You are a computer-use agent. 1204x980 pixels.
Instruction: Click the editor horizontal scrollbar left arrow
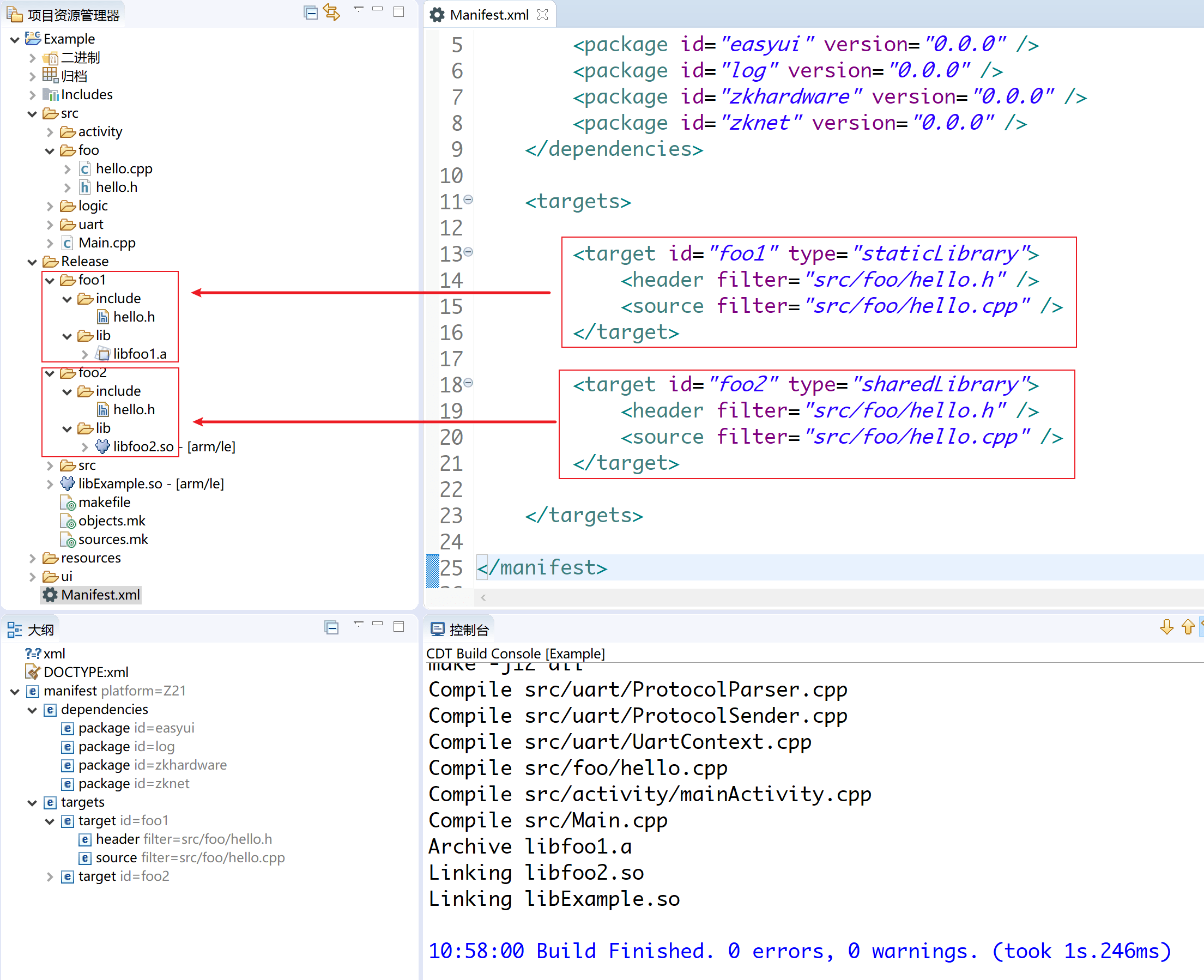(x=483, y=597)
